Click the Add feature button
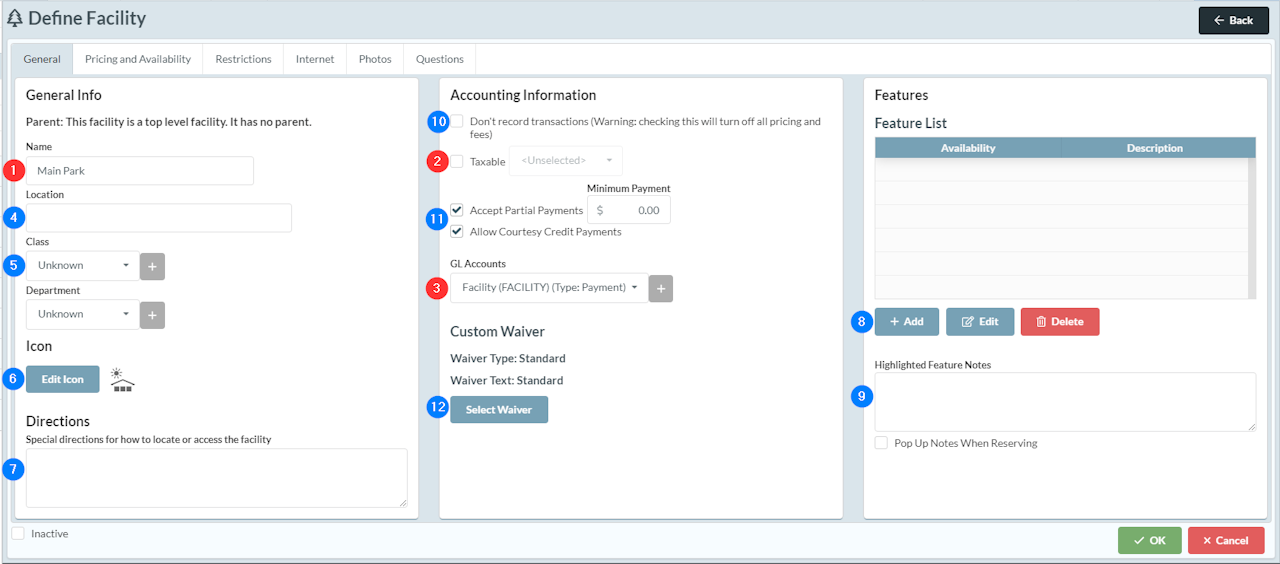Viewport: 1280px width, 564px height. (906, 322)
